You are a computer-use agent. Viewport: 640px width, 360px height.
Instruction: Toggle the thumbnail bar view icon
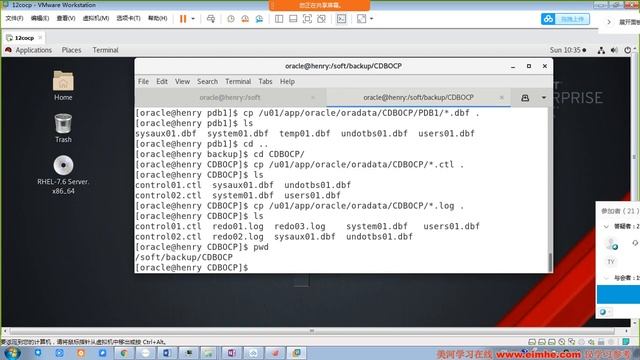293,19
